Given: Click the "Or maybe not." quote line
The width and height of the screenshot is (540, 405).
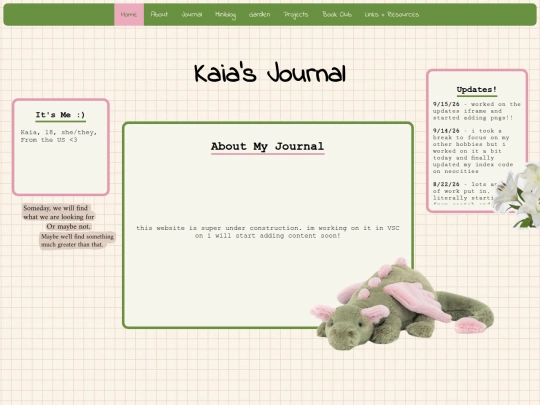Looking at the screenshot, I should tap(69, 227).
